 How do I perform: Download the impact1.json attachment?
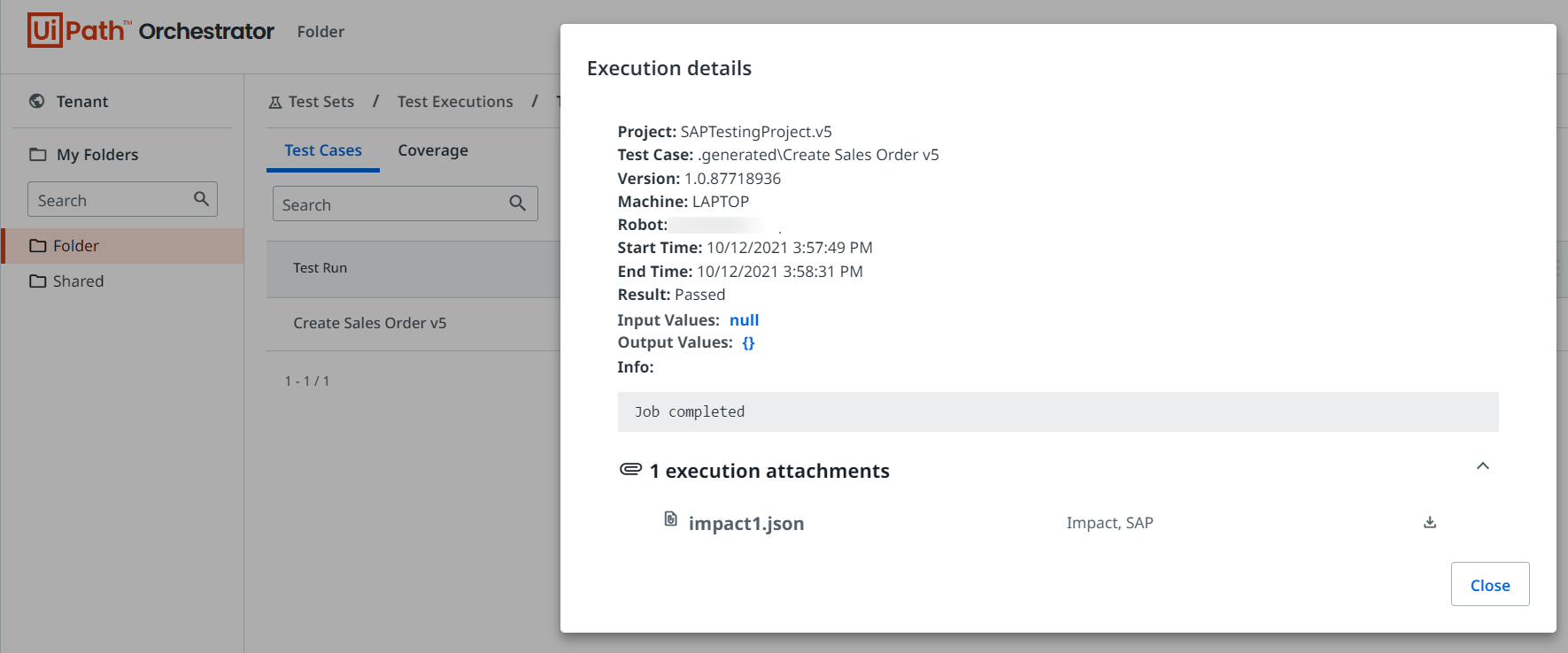point(1430,522)
